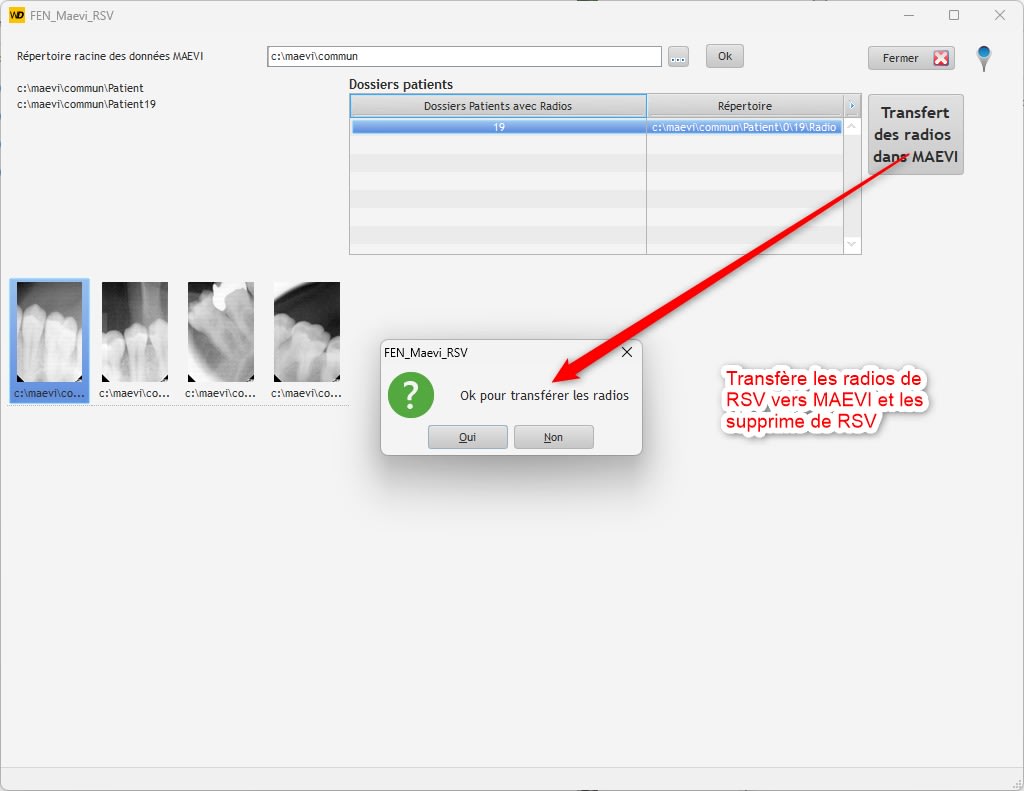
Task: Open folder browser with the "..." button
Action: pos(678,57)
